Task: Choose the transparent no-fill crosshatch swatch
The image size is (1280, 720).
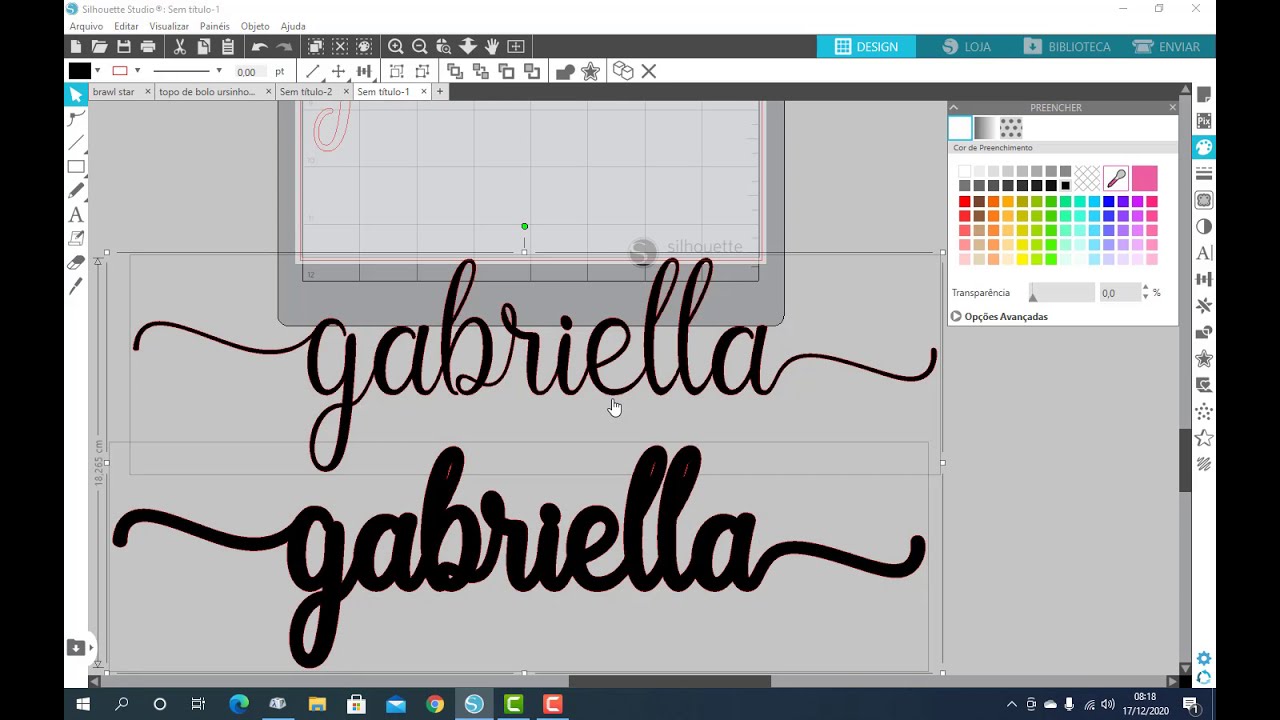Action: point(1087,178)
